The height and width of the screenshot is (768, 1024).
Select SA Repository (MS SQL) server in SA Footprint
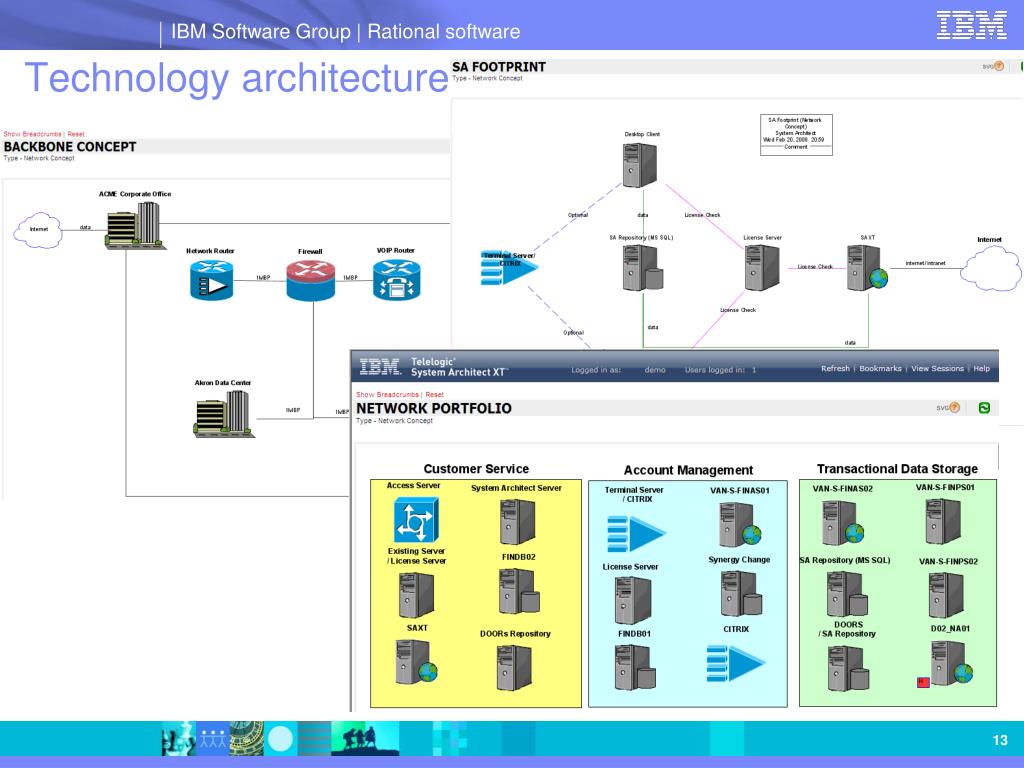(643, 268)
